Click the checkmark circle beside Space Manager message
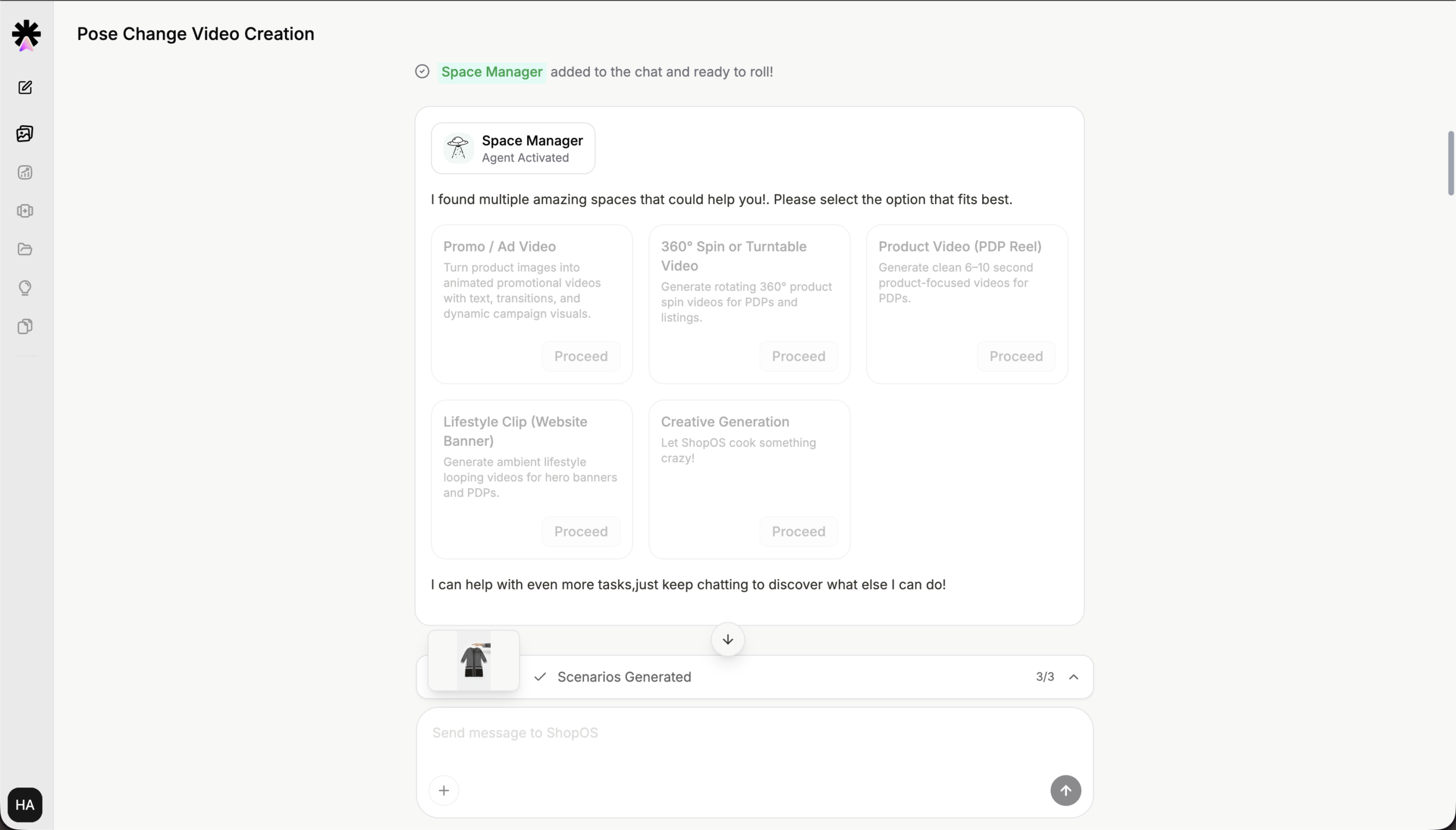Viewport: 1456px width, 830px height. [421, 71]
